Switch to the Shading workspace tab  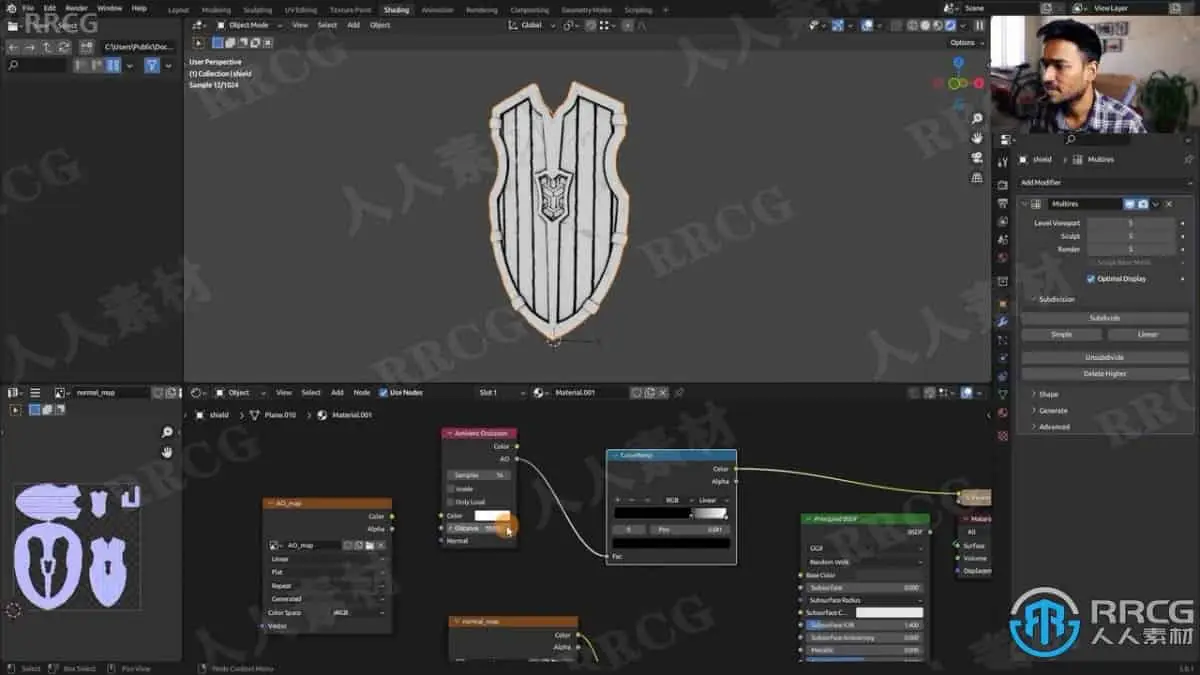396,9
